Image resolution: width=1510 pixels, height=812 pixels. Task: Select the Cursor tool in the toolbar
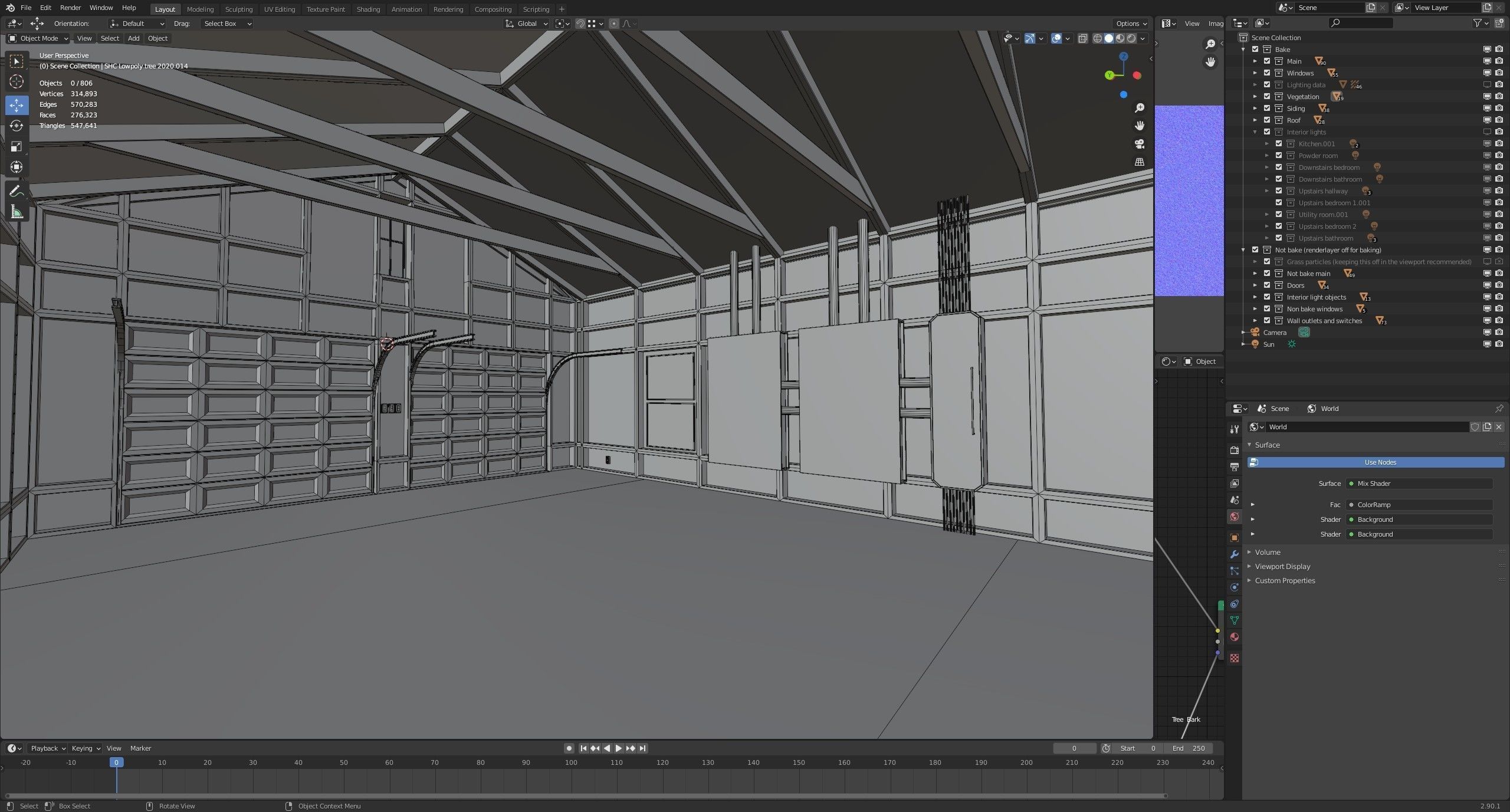tap(17, 82)
